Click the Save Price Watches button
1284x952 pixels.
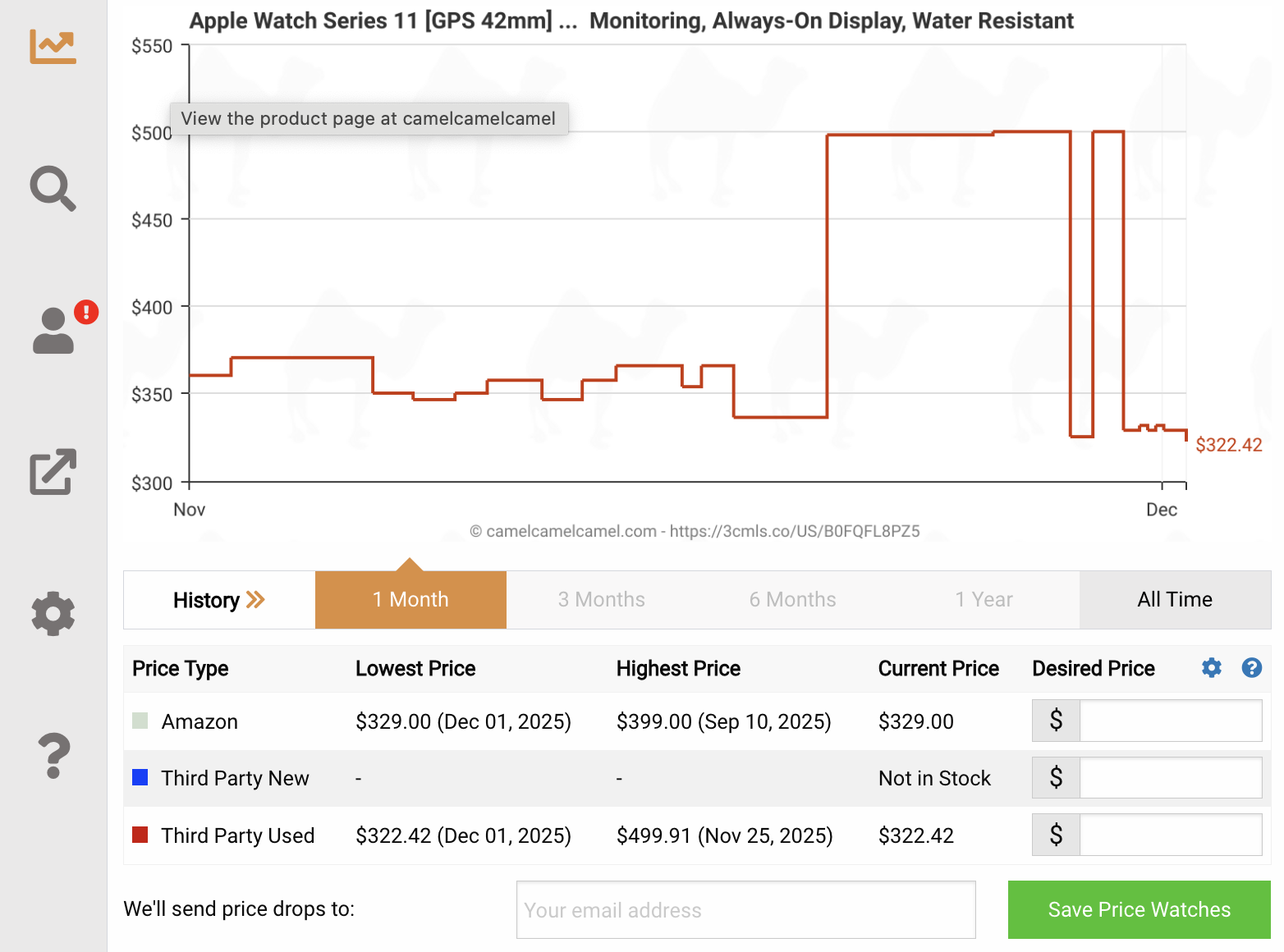tap(1139, 909)
